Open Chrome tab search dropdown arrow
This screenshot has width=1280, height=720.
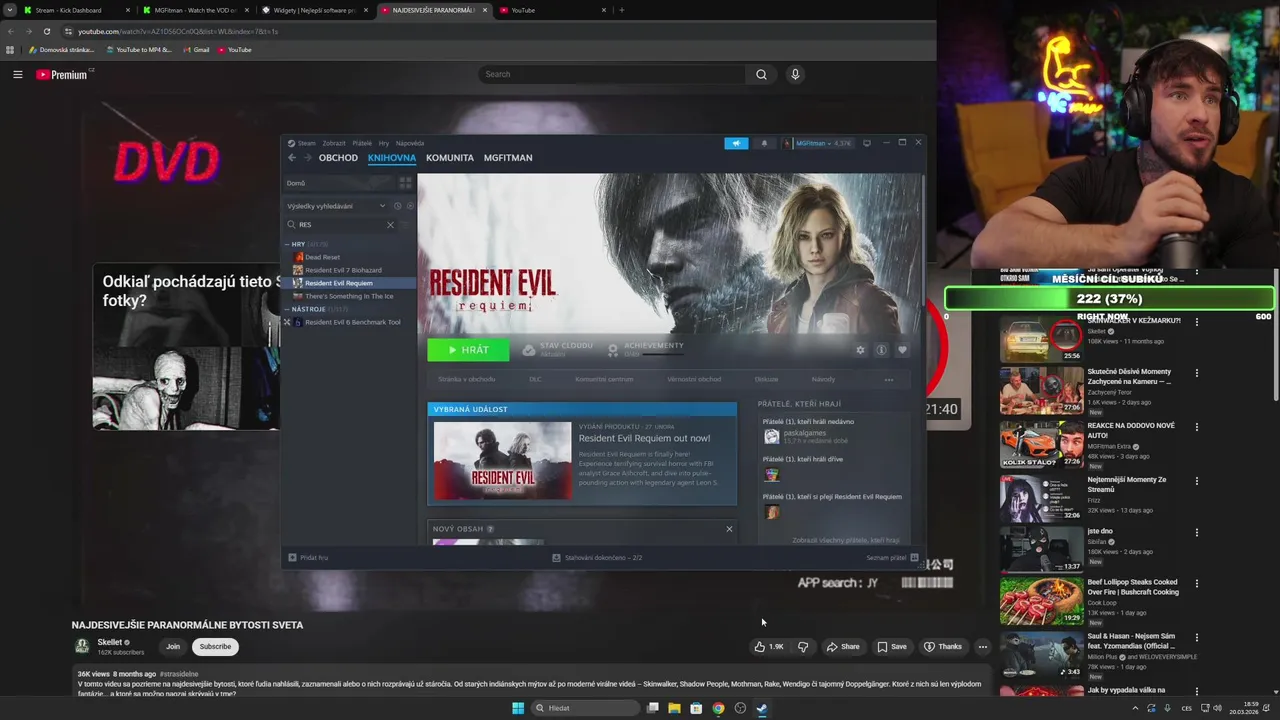(10, 10)
